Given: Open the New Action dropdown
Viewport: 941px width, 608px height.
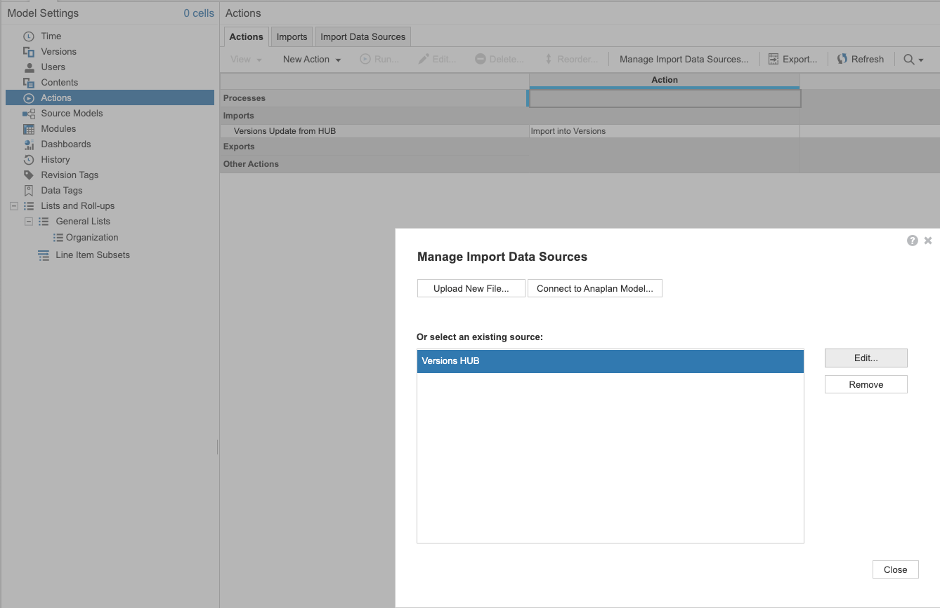Looking at the screenshot, I should pyautogui.click(x=311, y=59).
